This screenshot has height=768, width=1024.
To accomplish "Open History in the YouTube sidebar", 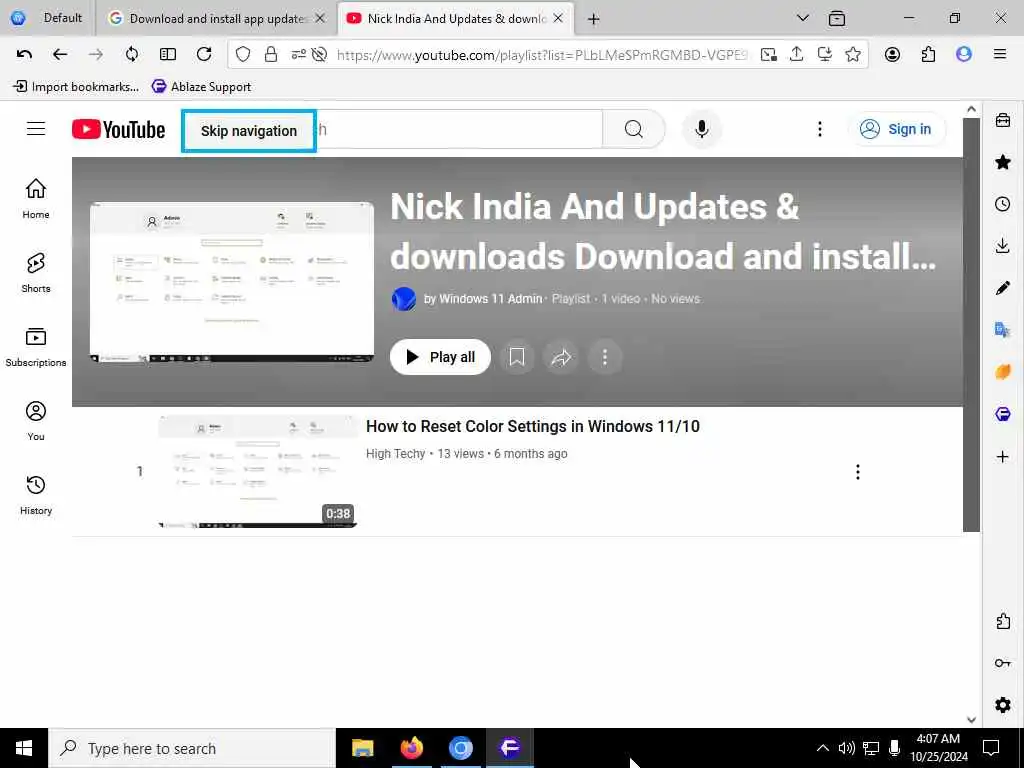I will (36, 495).
